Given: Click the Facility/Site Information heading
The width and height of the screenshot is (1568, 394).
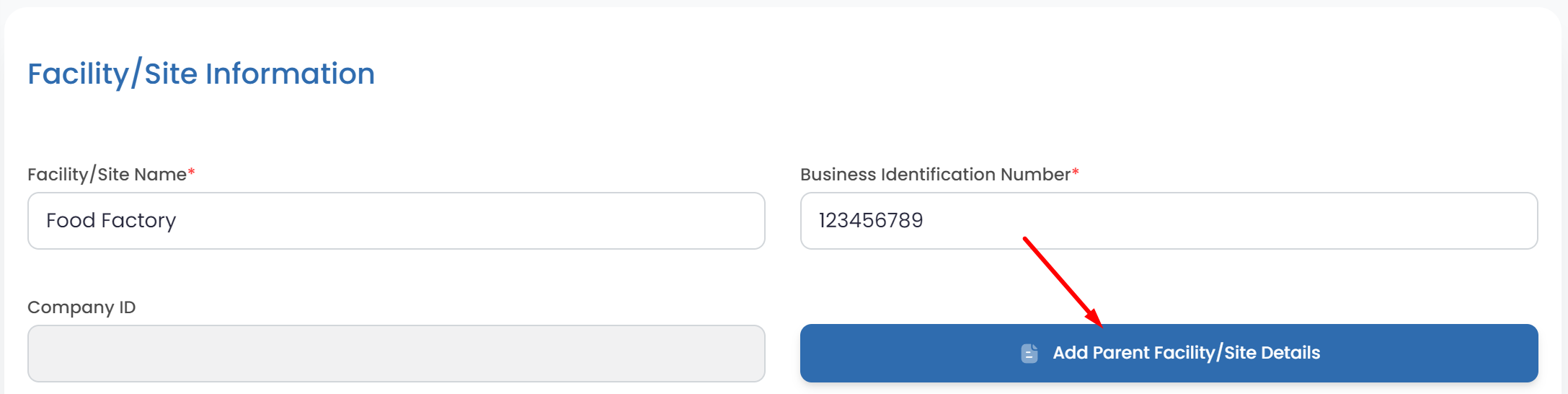Looking at the screenshot, I should 201,74.
